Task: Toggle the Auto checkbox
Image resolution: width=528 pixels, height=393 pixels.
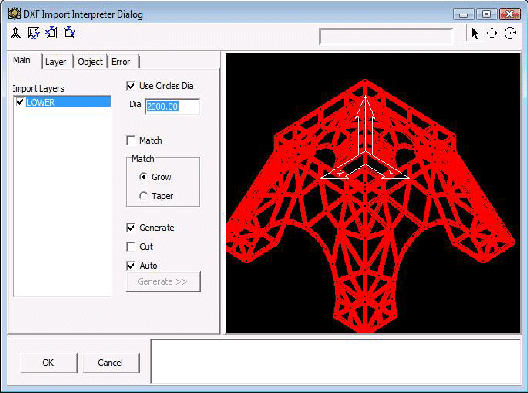Action: [130, 266]
